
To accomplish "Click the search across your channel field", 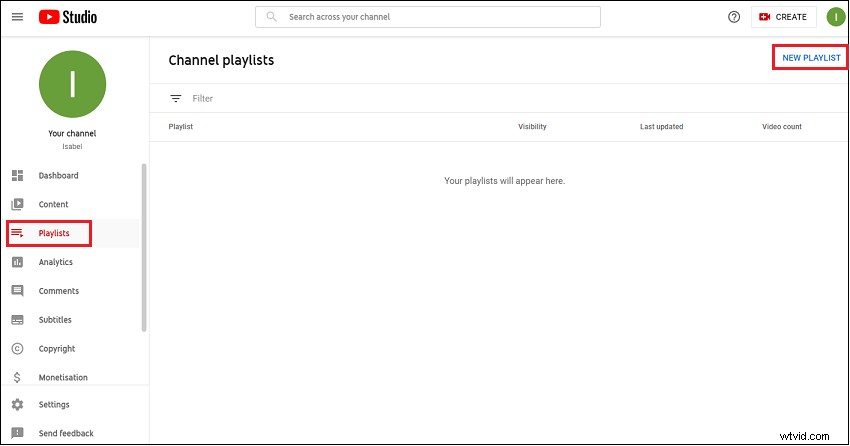I will point(428,17).
